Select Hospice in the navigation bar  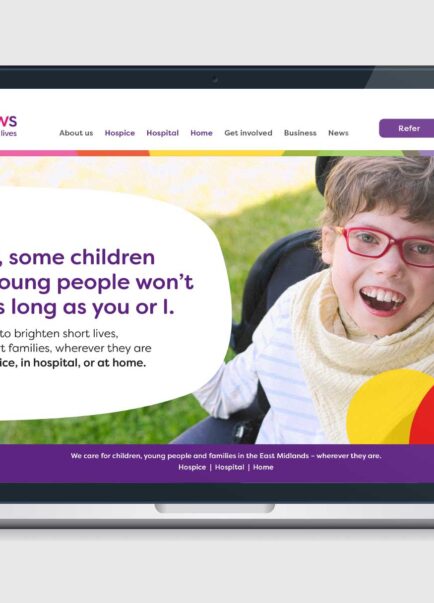(120, 133)
